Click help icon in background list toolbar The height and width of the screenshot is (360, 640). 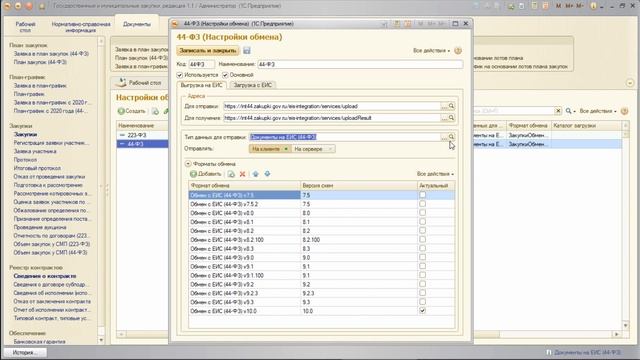tap(624, 111)
